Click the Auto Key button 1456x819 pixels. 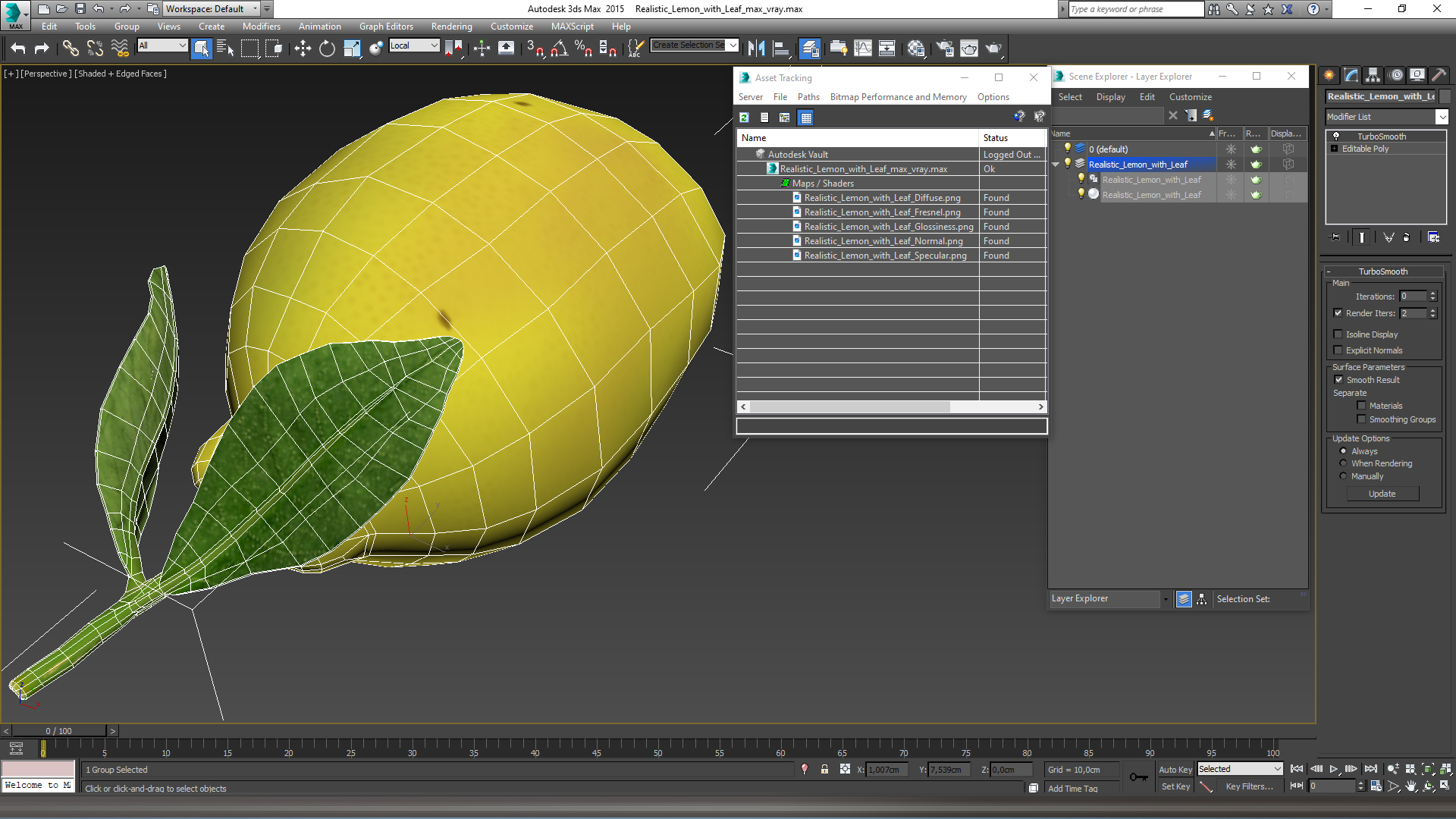[1175, 770]
